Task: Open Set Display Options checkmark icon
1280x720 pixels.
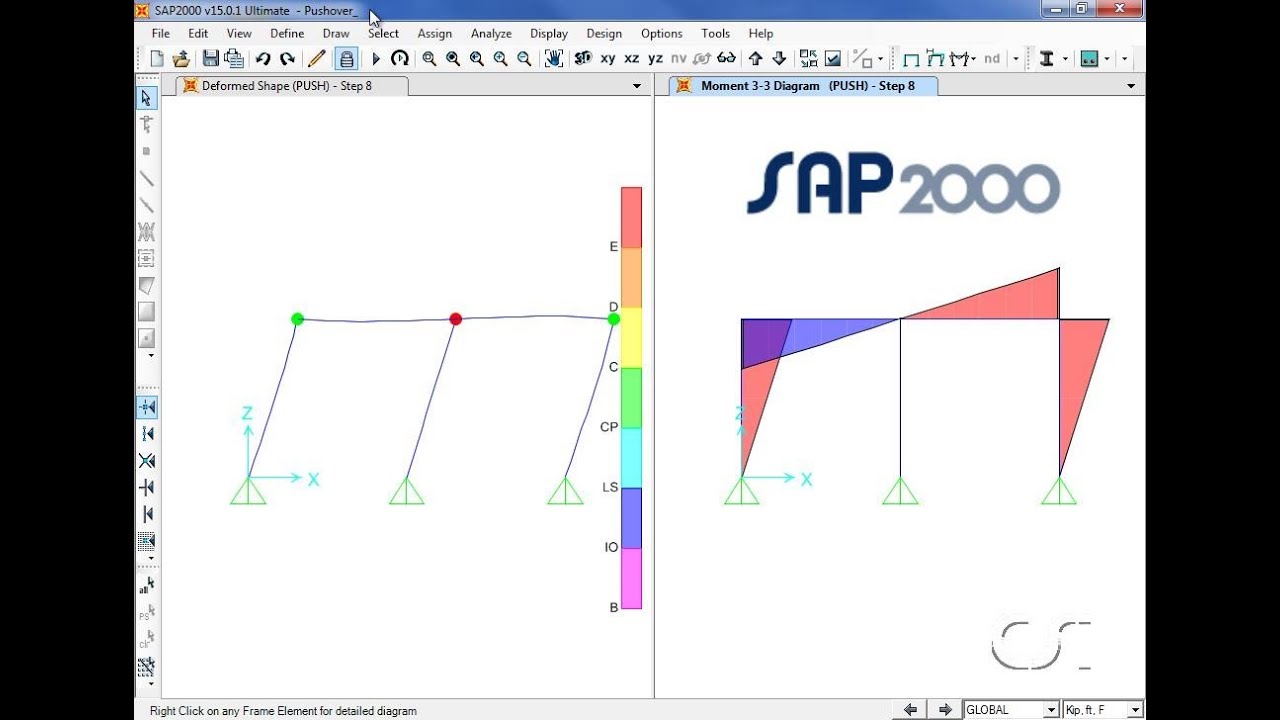Action: tap(832, 59)
